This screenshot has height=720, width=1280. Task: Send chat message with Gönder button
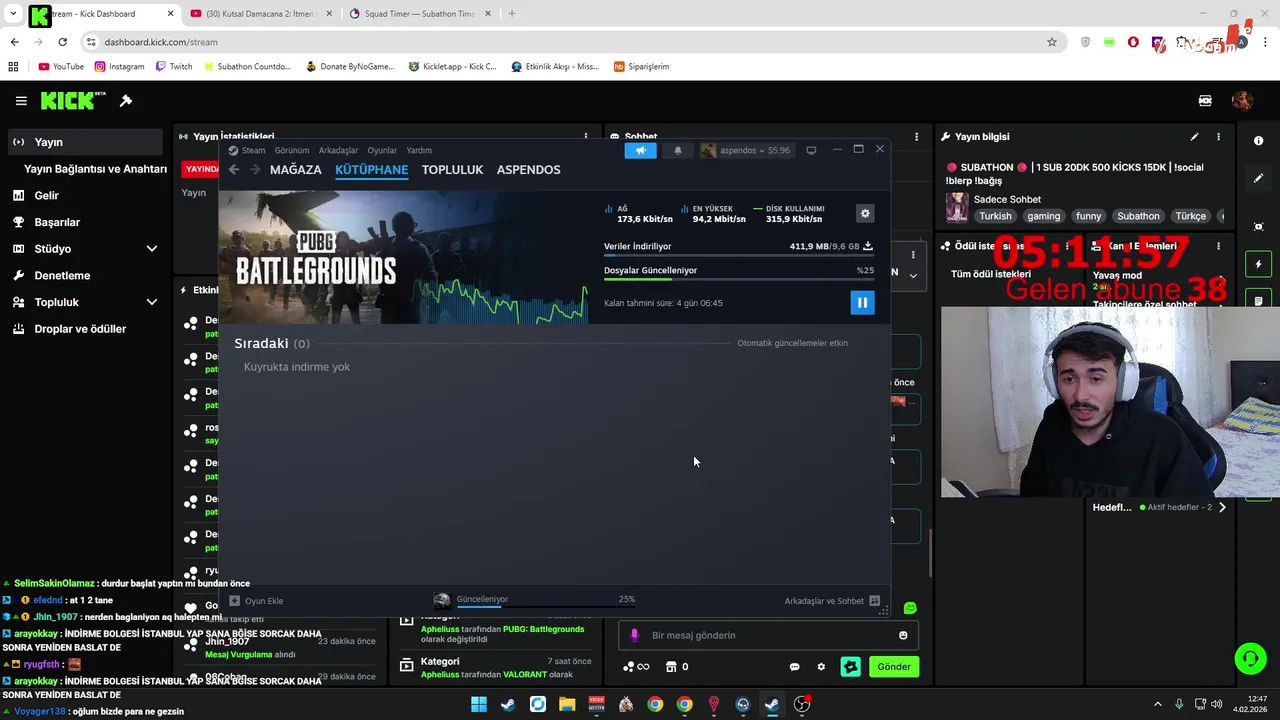[x=894, y=667]
